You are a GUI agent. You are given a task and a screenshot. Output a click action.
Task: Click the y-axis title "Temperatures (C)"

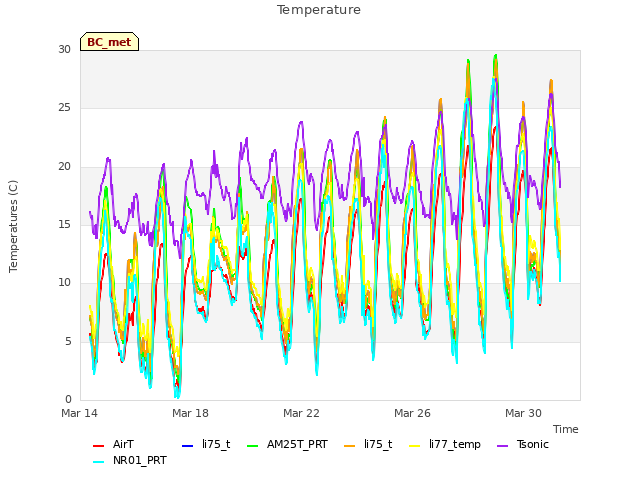tap(13, 226)
